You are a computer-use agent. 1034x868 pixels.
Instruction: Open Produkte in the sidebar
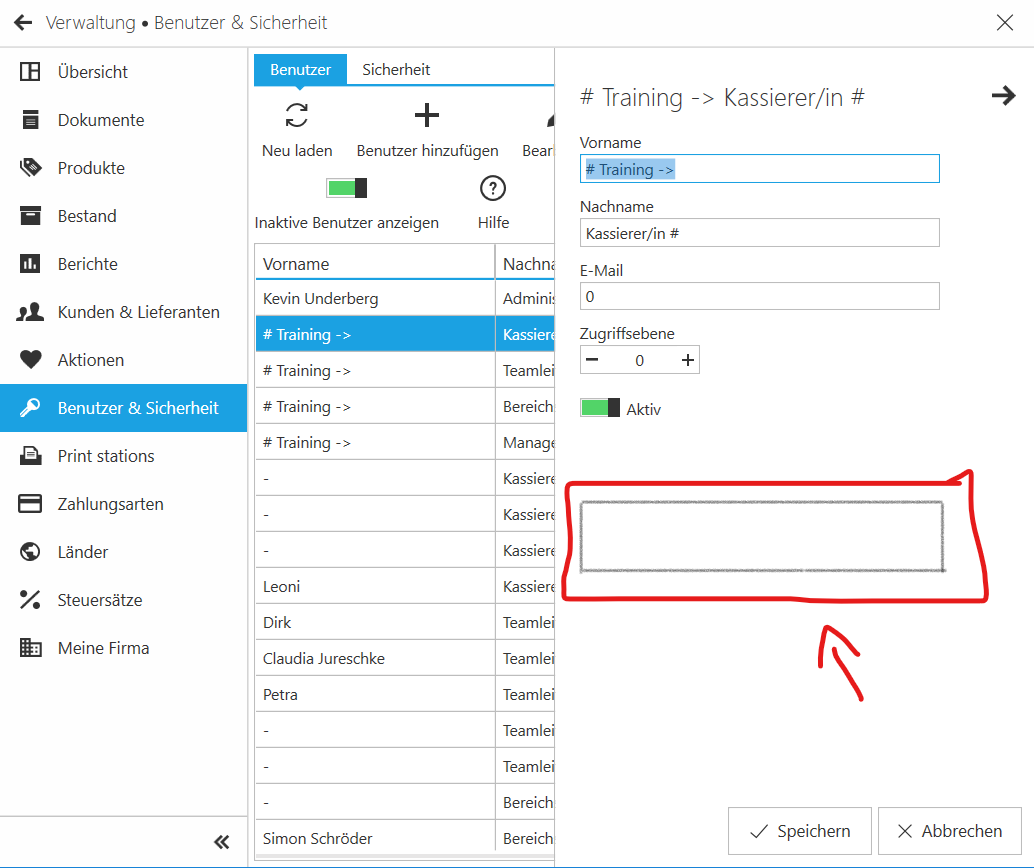point(91,168)
